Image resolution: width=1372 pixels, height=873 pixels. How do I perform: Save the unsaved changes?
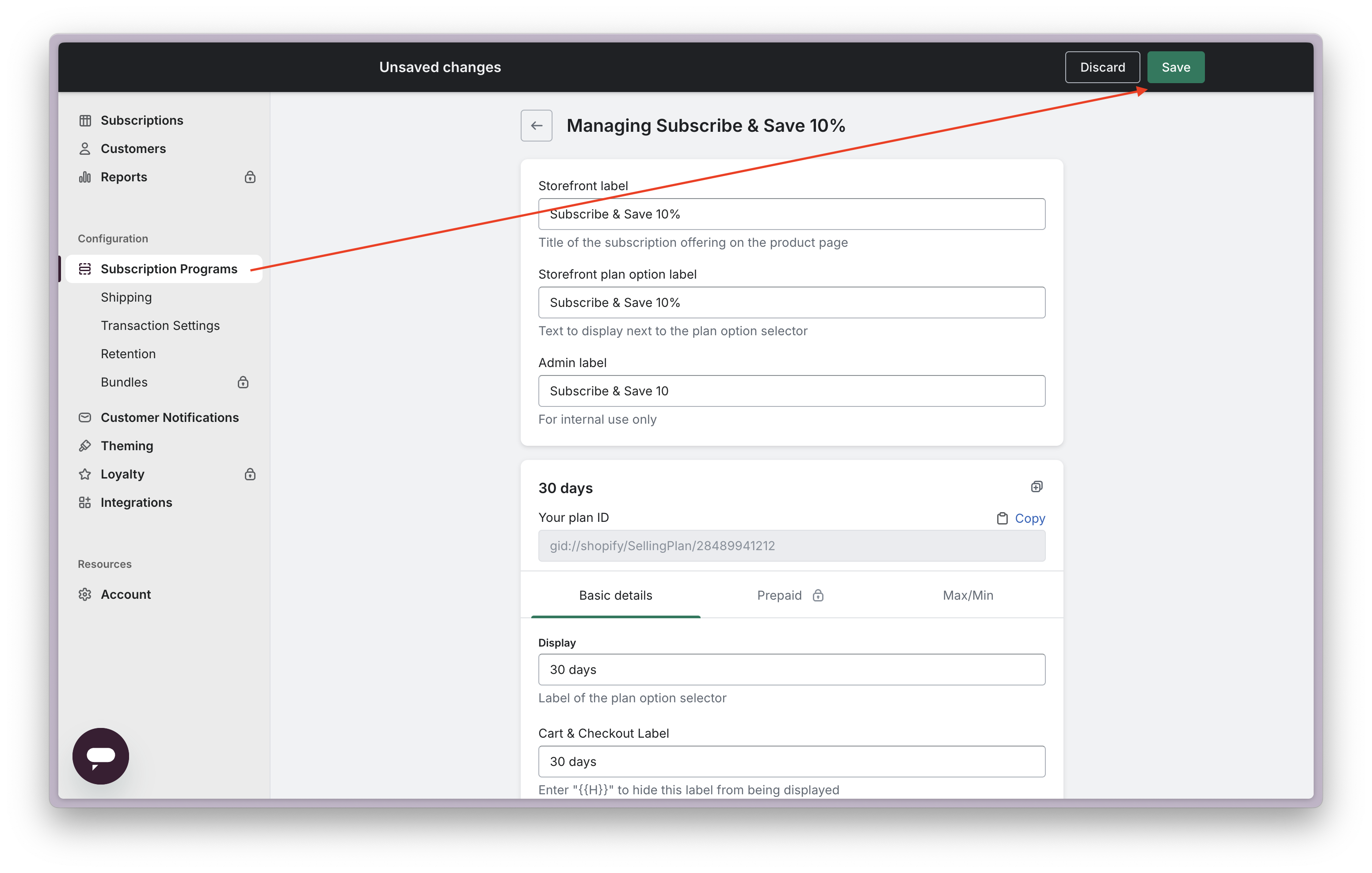[x=1175, y=67]
